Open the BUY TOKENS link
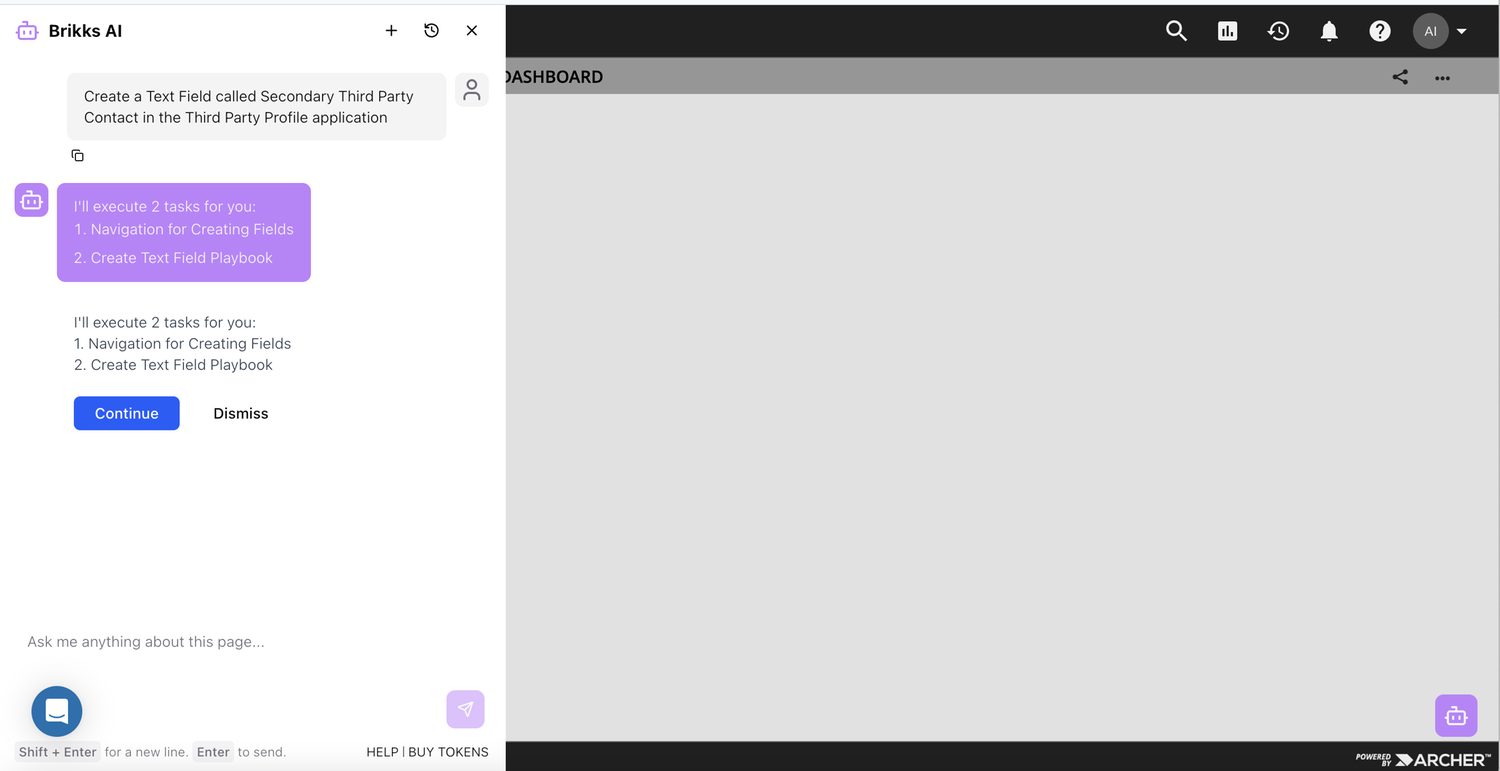The image size is (1500, 771). tap(448, 752)
